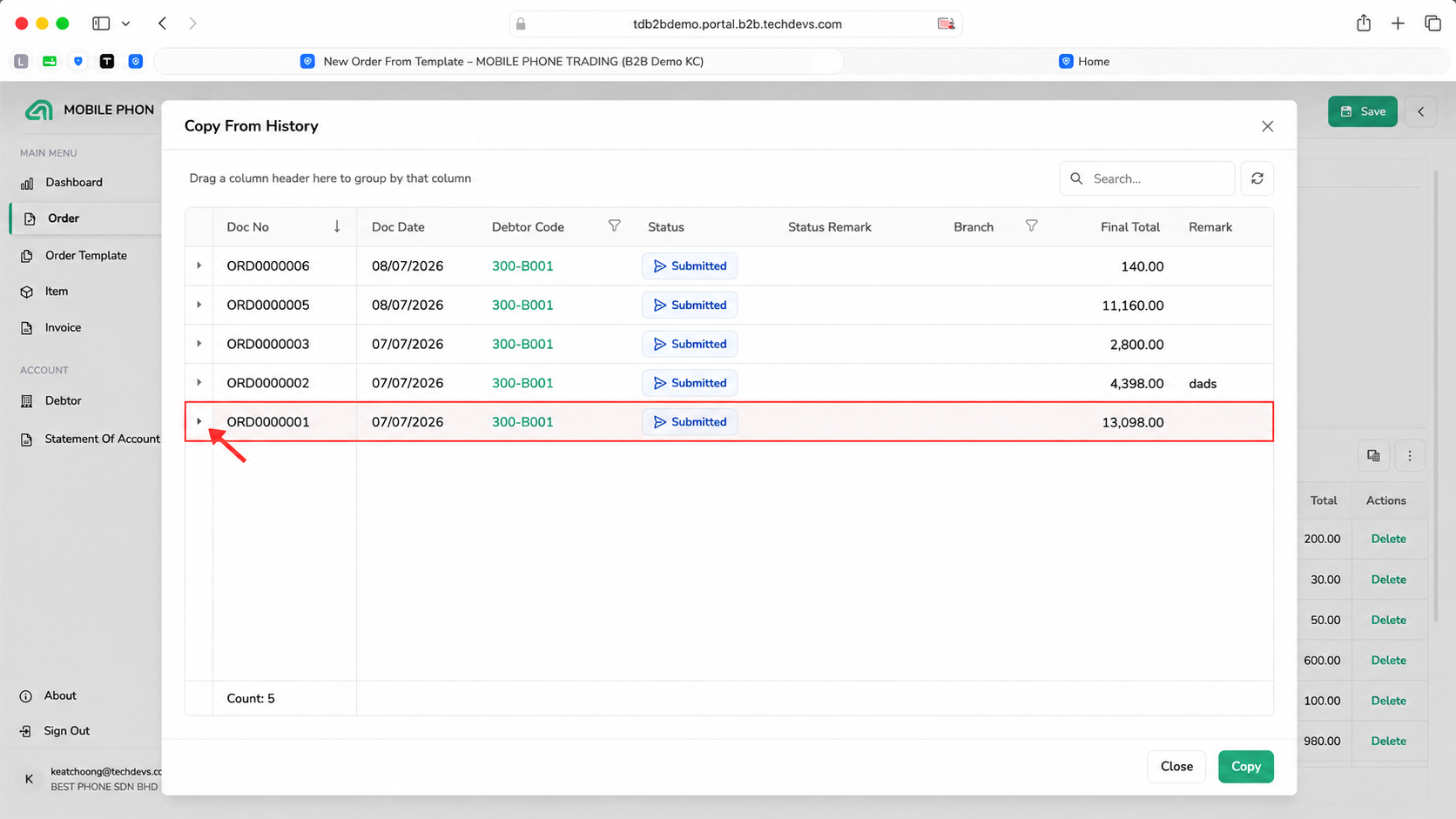Click the About info icon
The width and height of the screenshot is (1456, 819).
(x=26, y=696)
